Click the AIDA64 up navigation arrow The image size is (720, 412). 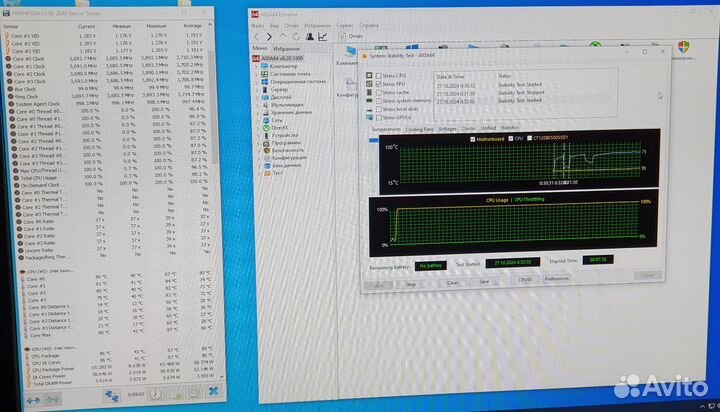282,37
